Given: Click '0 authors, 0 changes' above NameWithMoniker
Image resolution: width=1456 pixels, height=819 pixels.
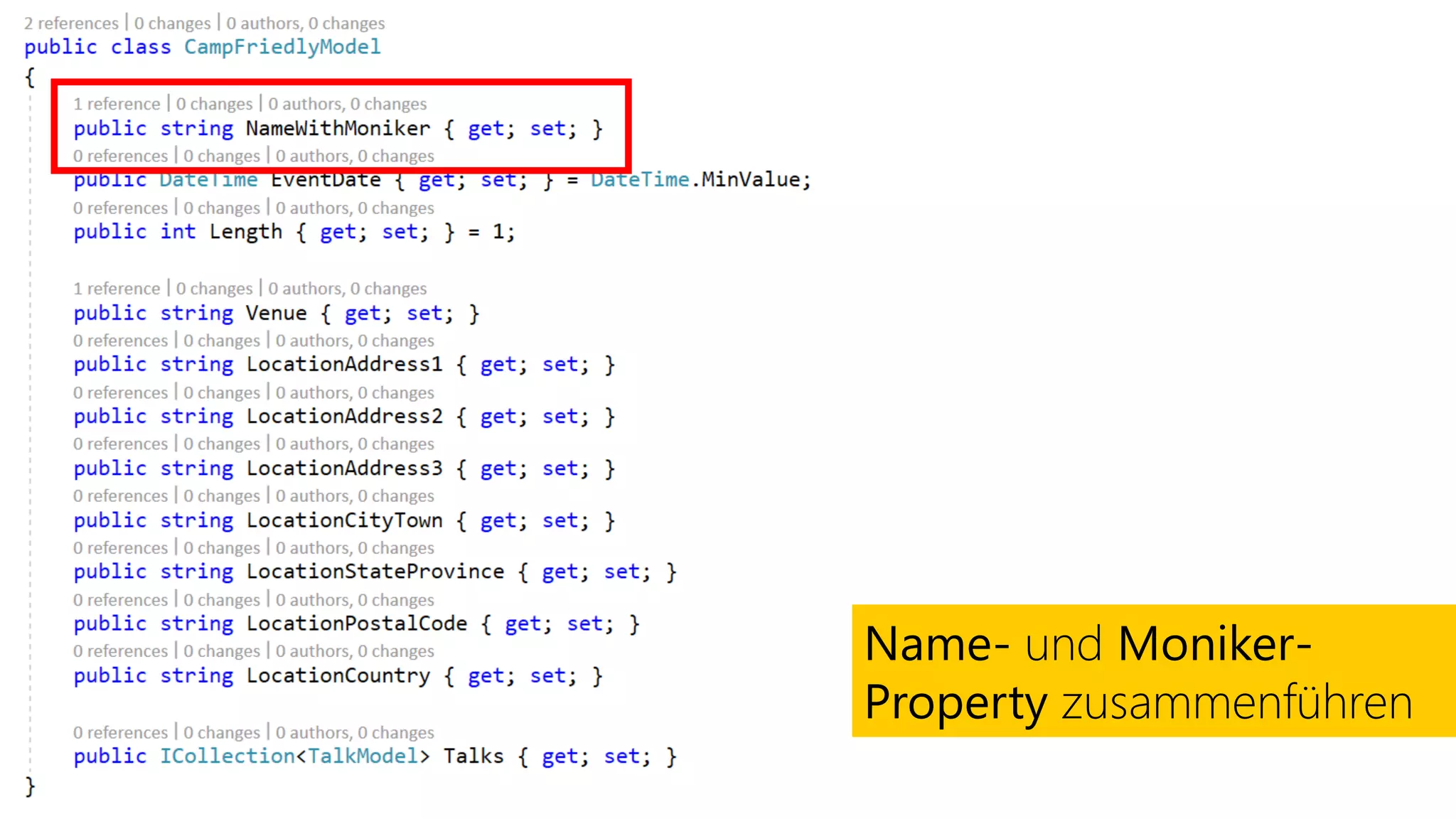Looking at the screenshot, I should point(348,104).
